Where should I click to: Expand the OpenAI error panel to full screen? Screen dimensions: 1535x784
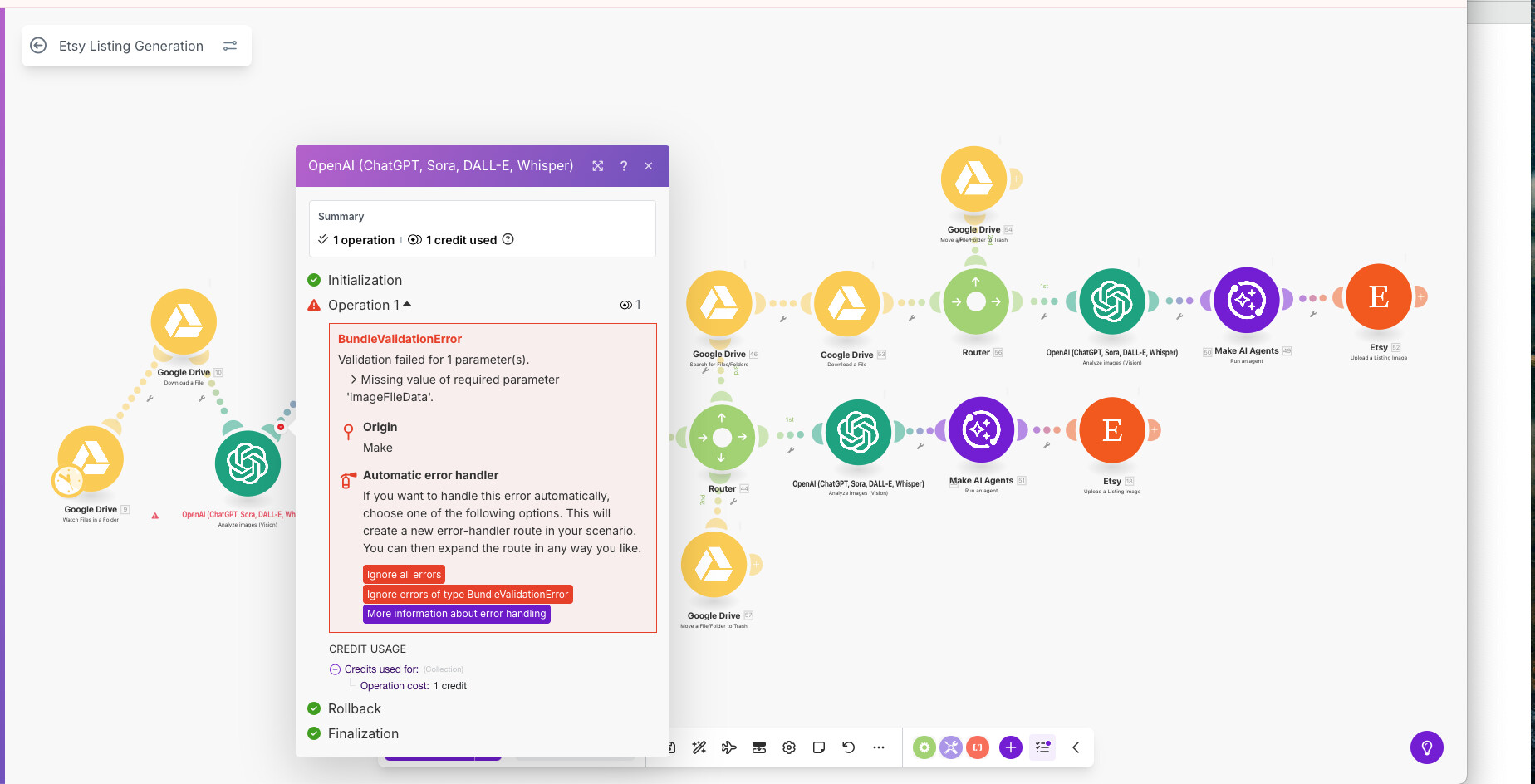pos(597,166)
